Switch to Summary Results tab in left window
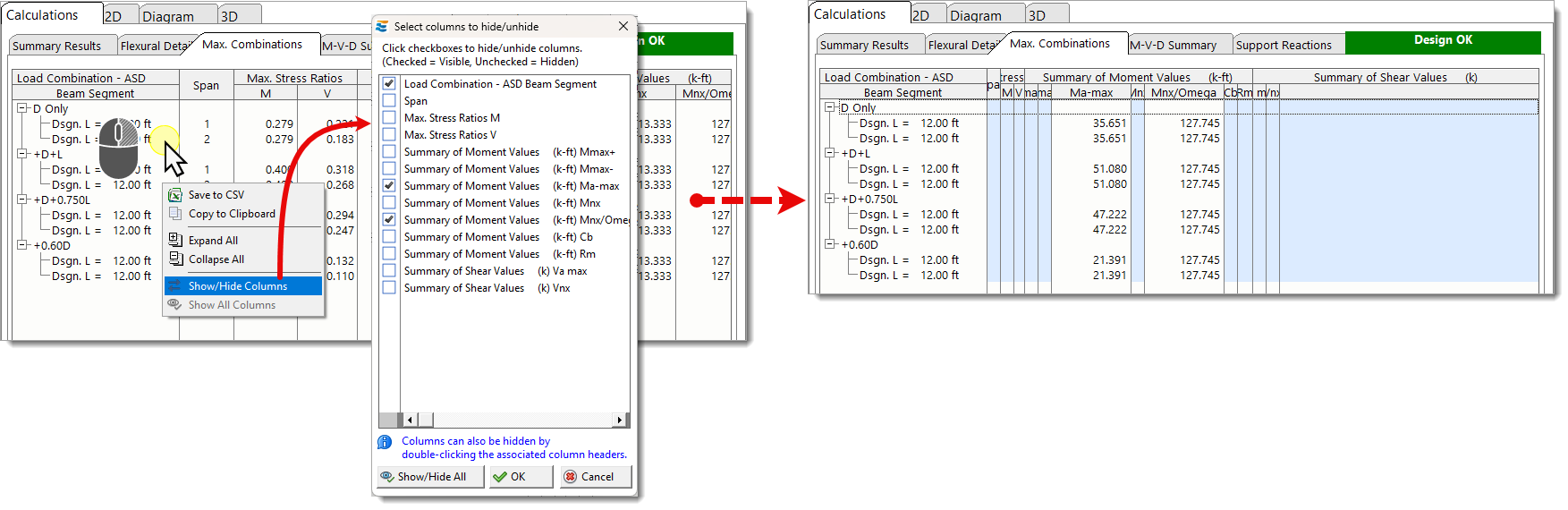The height and width of the screenshot is (510, 1568). (x=63, y=46)
